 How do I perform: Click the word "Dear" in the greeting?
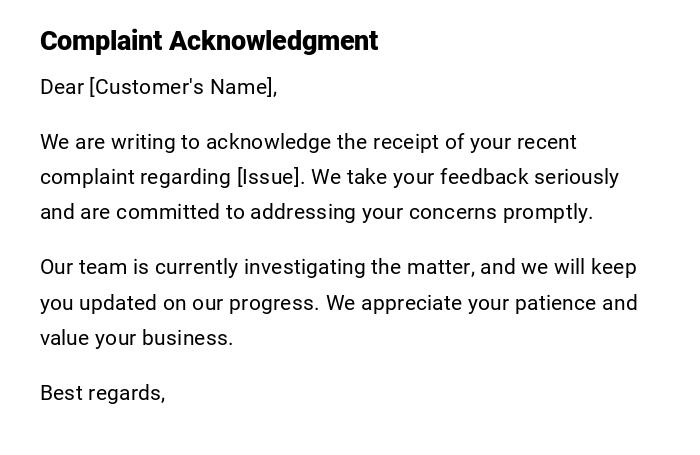click(62, 87)
